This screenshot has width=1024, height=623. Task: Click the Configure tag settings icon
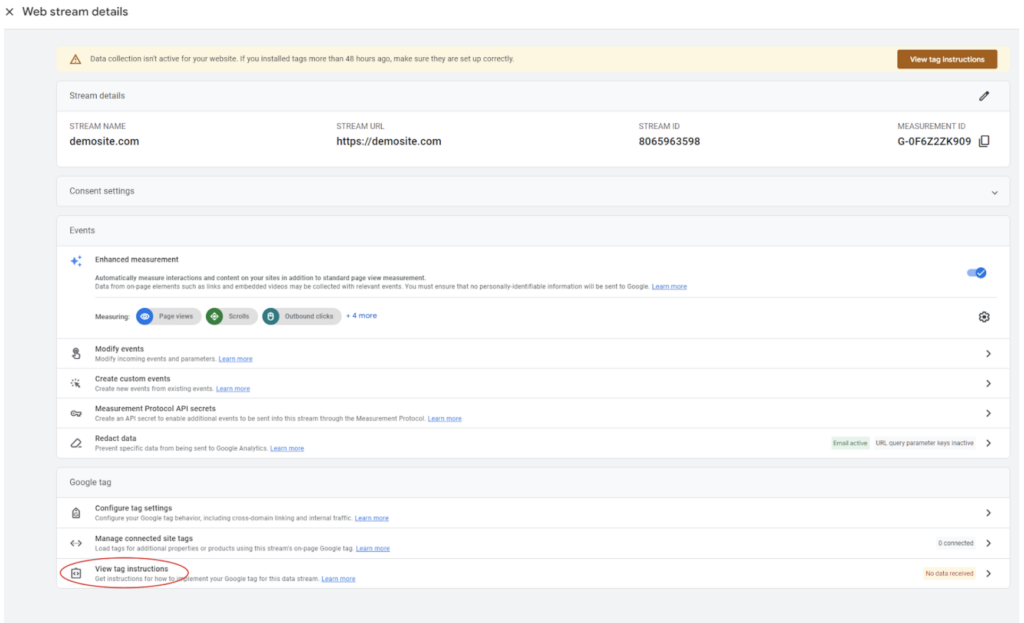(x=76, y=513)
